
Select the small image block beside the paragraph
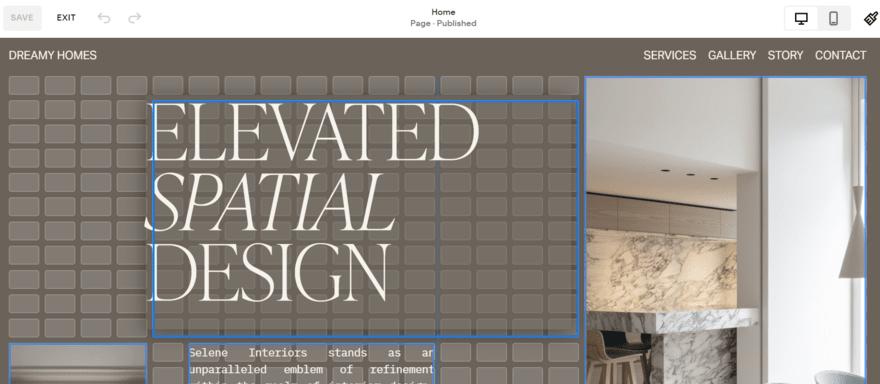[78, 364]
